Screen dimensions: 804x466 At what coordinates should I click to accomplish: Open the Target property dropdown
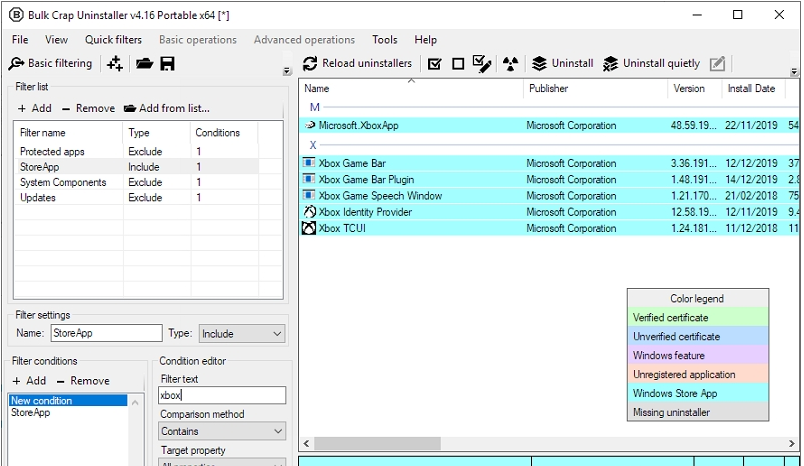[222, 462]
